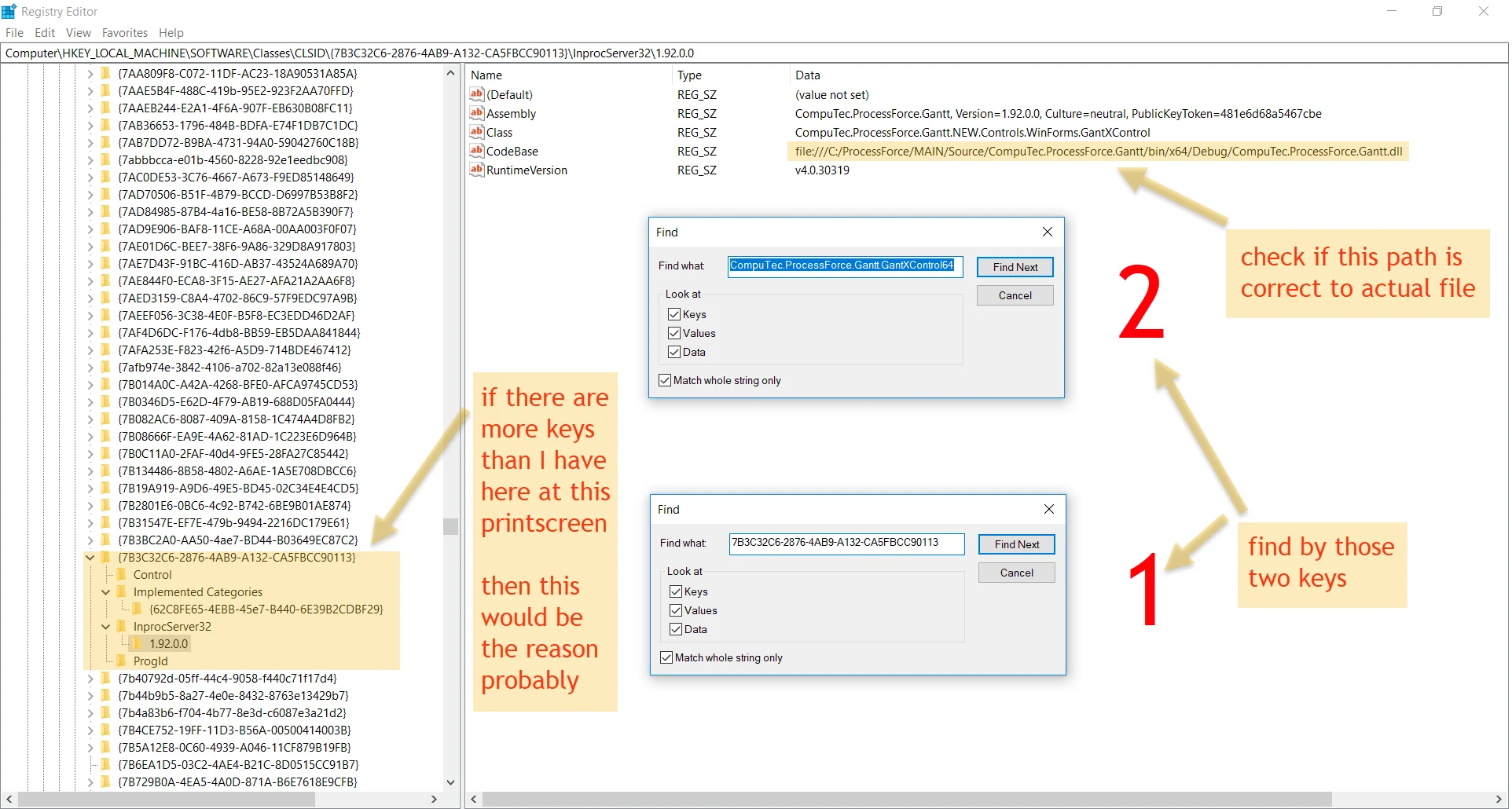Collapse the Implemented Categories node
The image size is (1512, 809).
coord(106,591)
